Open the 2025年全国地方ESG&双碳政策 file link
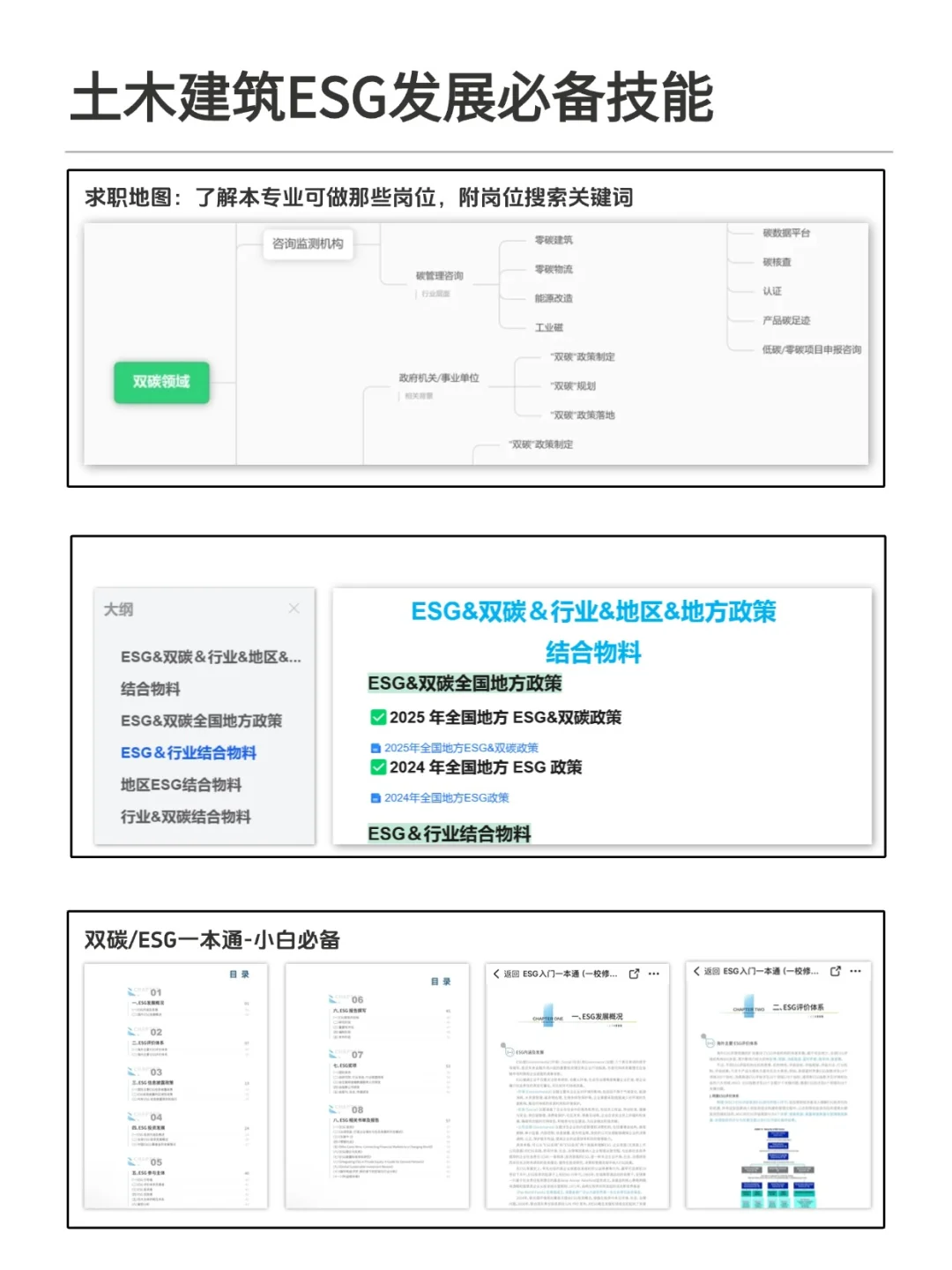Image resolution: width=952 pixels, height=1270 pixels. [x=463, y=747]
